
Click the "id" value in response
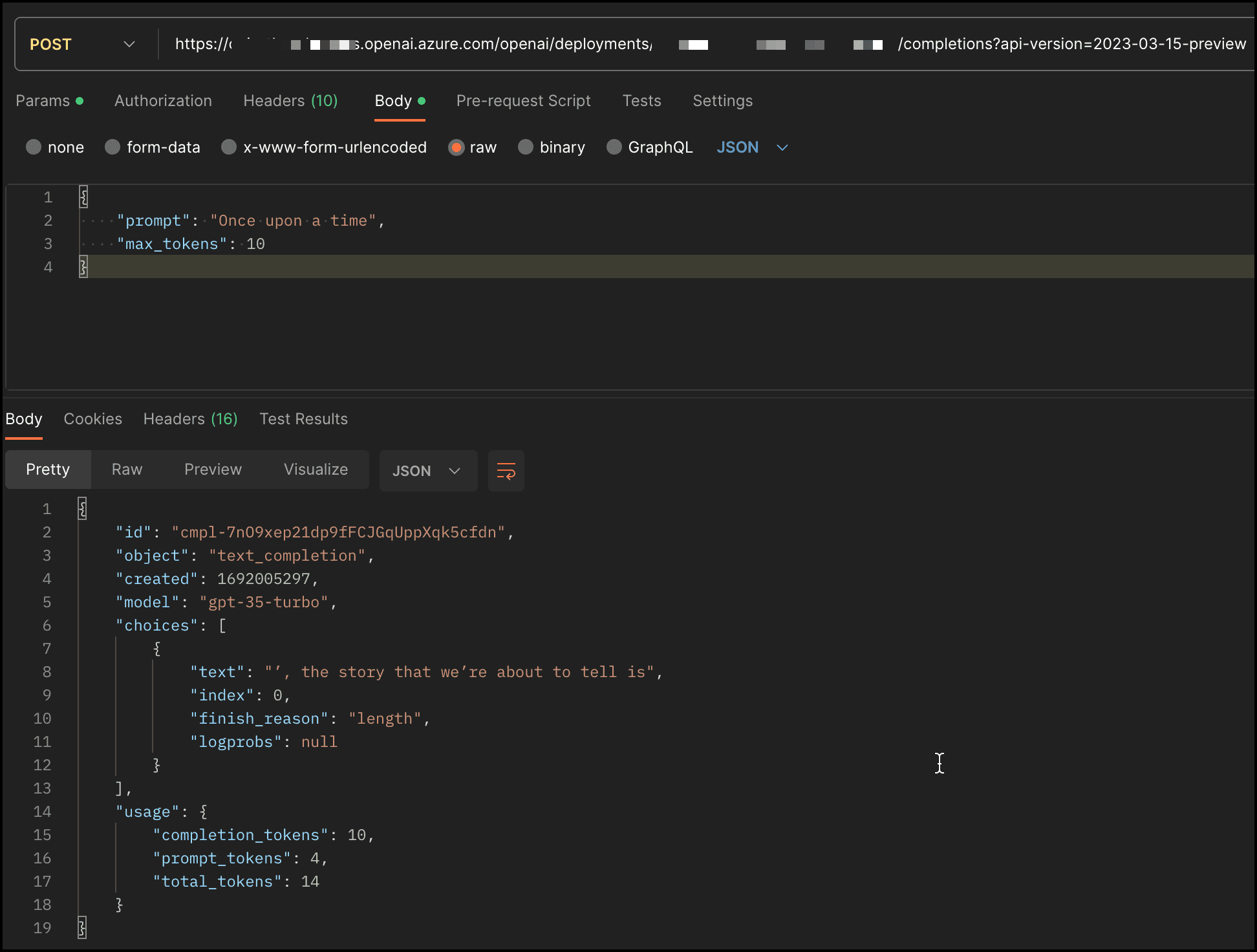[338, 532]
